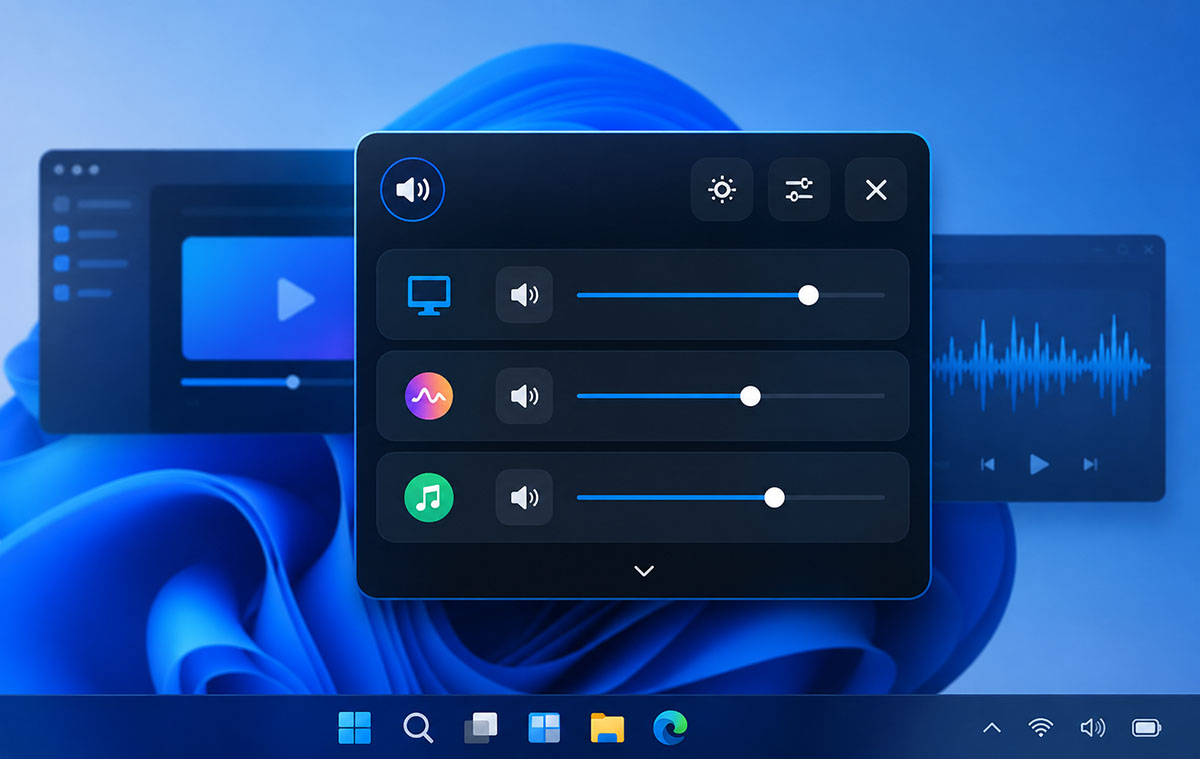Click the video progress bar knob in left window
Image resolution: width=1200 pixels, height=759 pixels.
coord(292,381)
